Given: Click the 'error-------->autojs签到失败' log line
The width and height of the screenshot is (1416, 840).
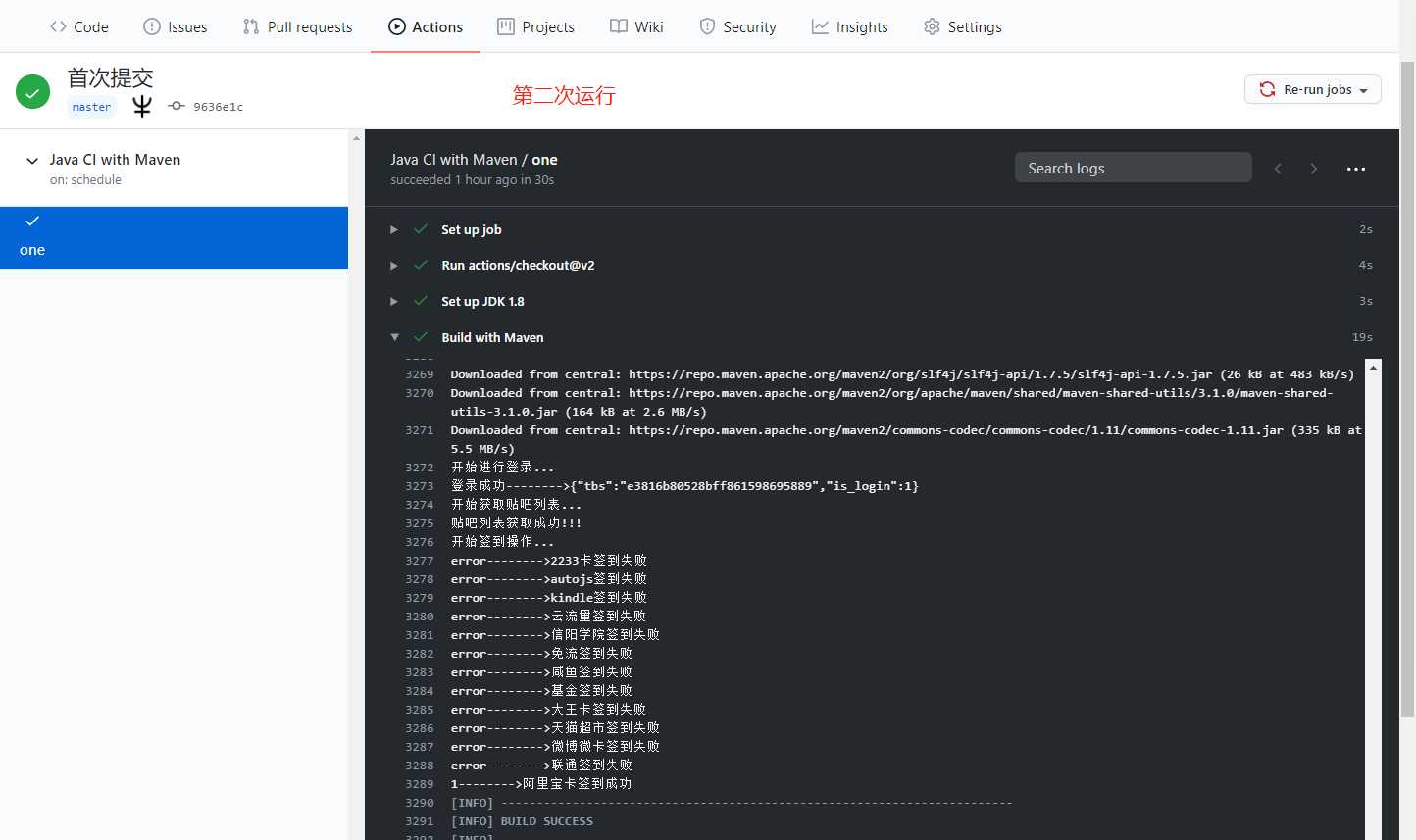Looking at the screenshot, I should click(548, 579).
